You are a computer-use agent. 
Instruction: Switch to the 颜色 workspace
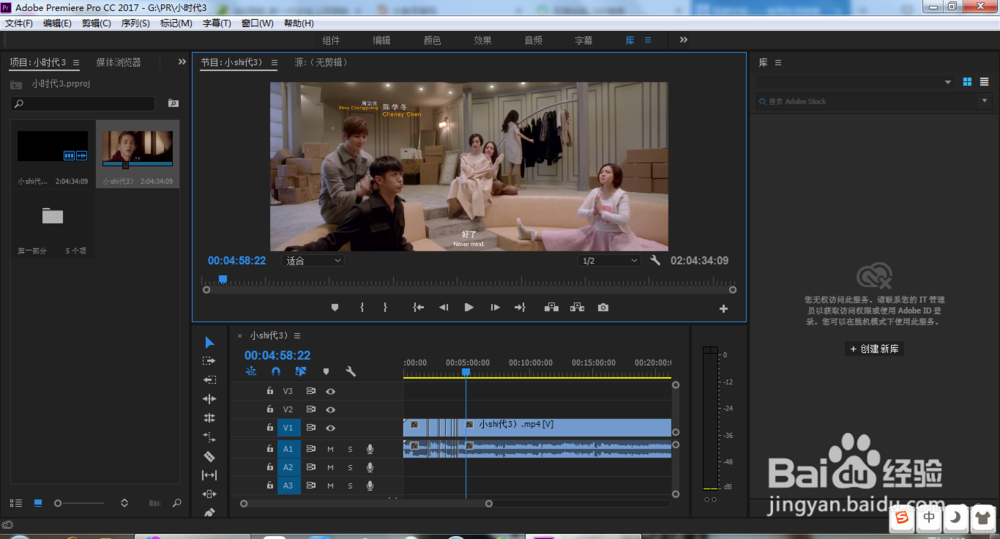[432, 40]
